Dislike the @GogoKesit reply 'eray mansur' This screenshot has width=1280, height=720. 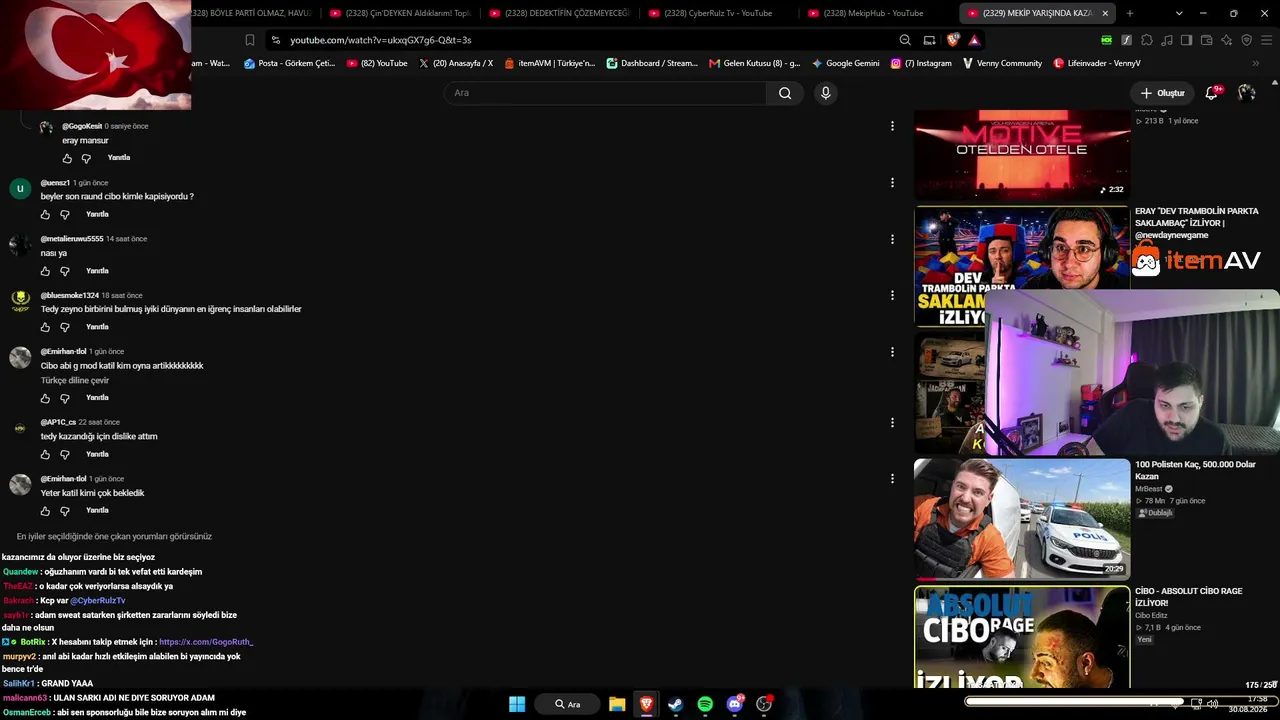(x=86, y=158)
